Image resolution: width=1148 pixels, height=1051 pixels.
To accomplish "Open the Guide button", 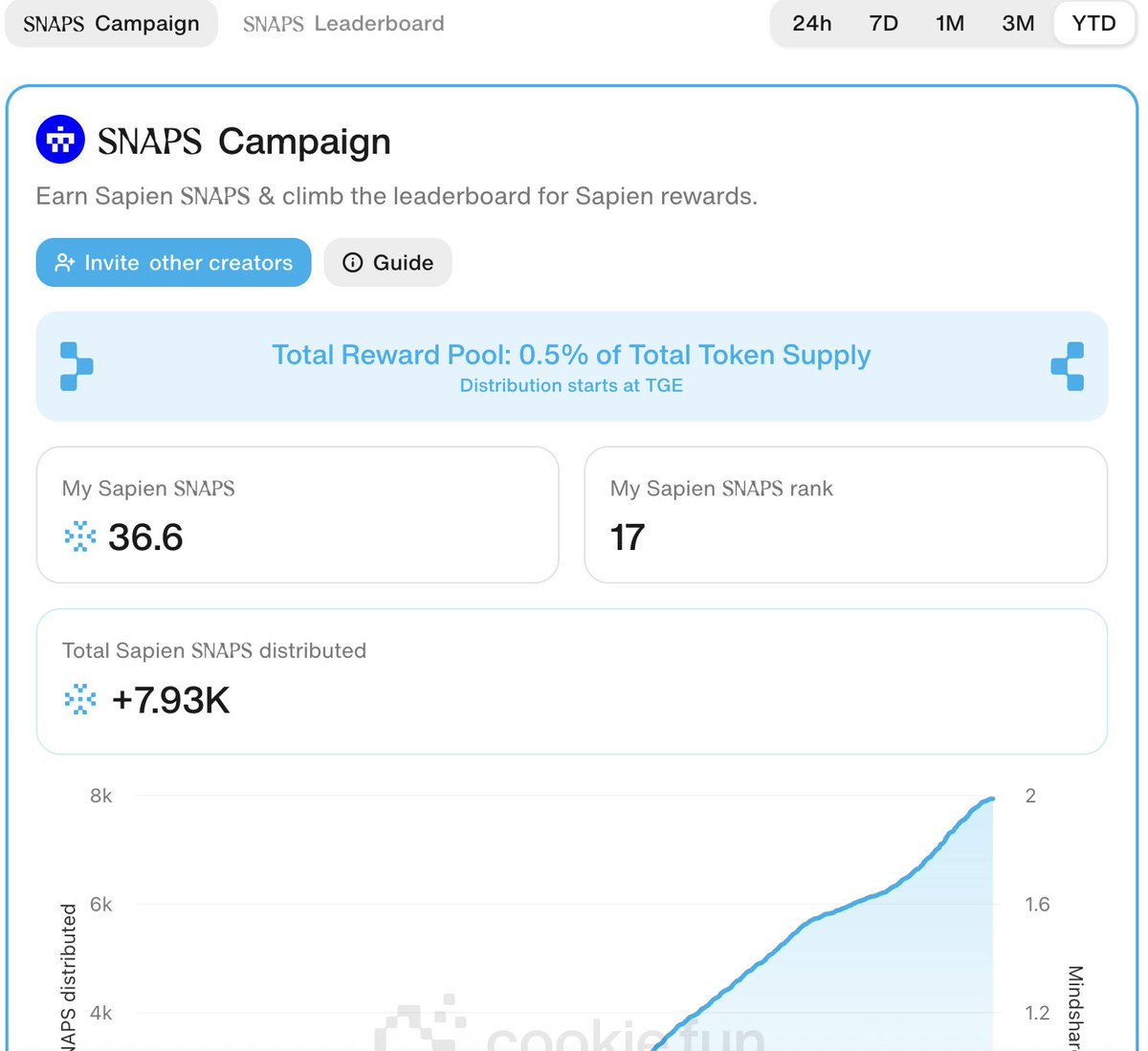I will pos(387,262).
